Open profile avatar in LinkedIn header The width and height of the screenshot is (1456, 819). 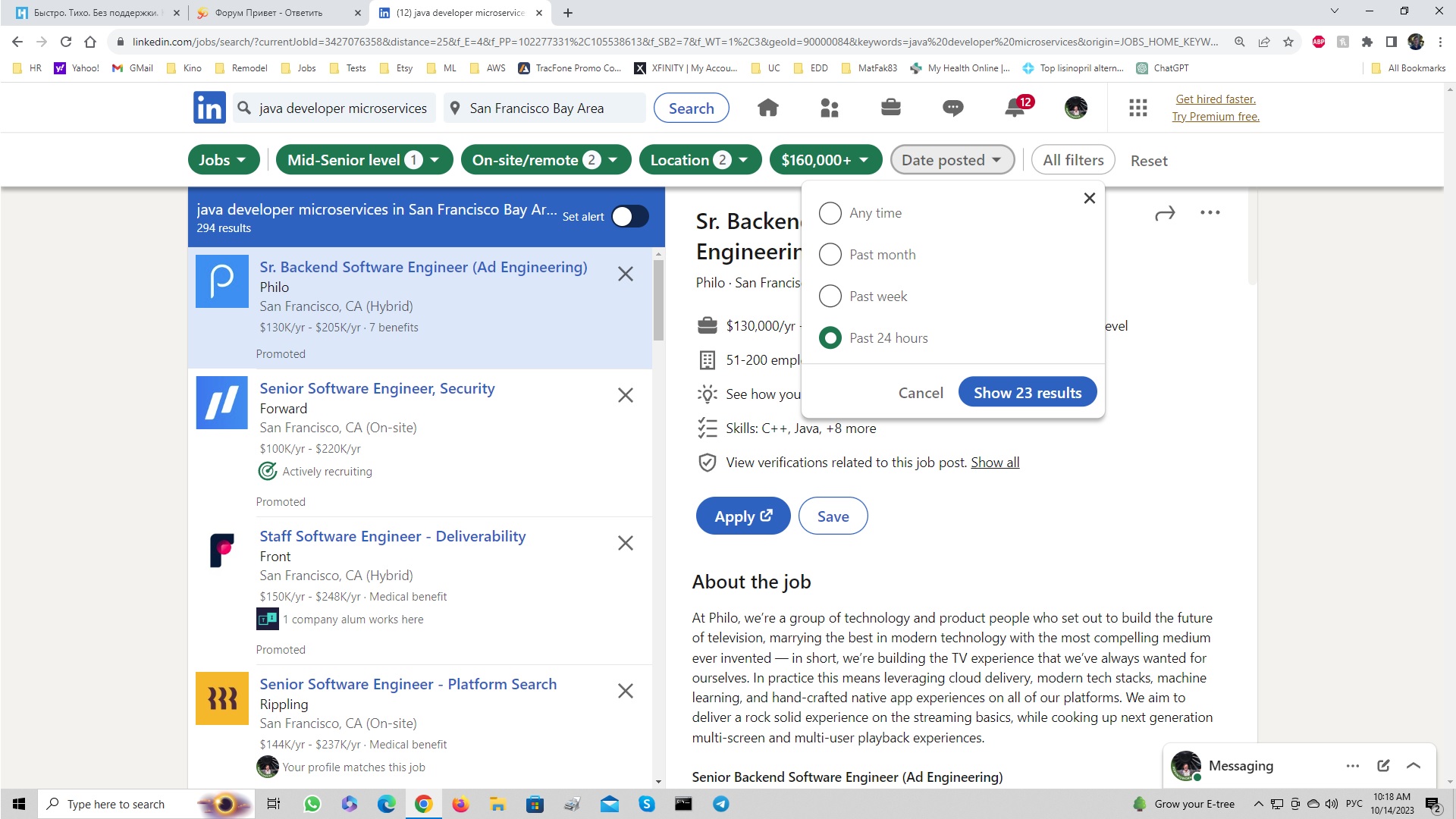(1075, 108)
